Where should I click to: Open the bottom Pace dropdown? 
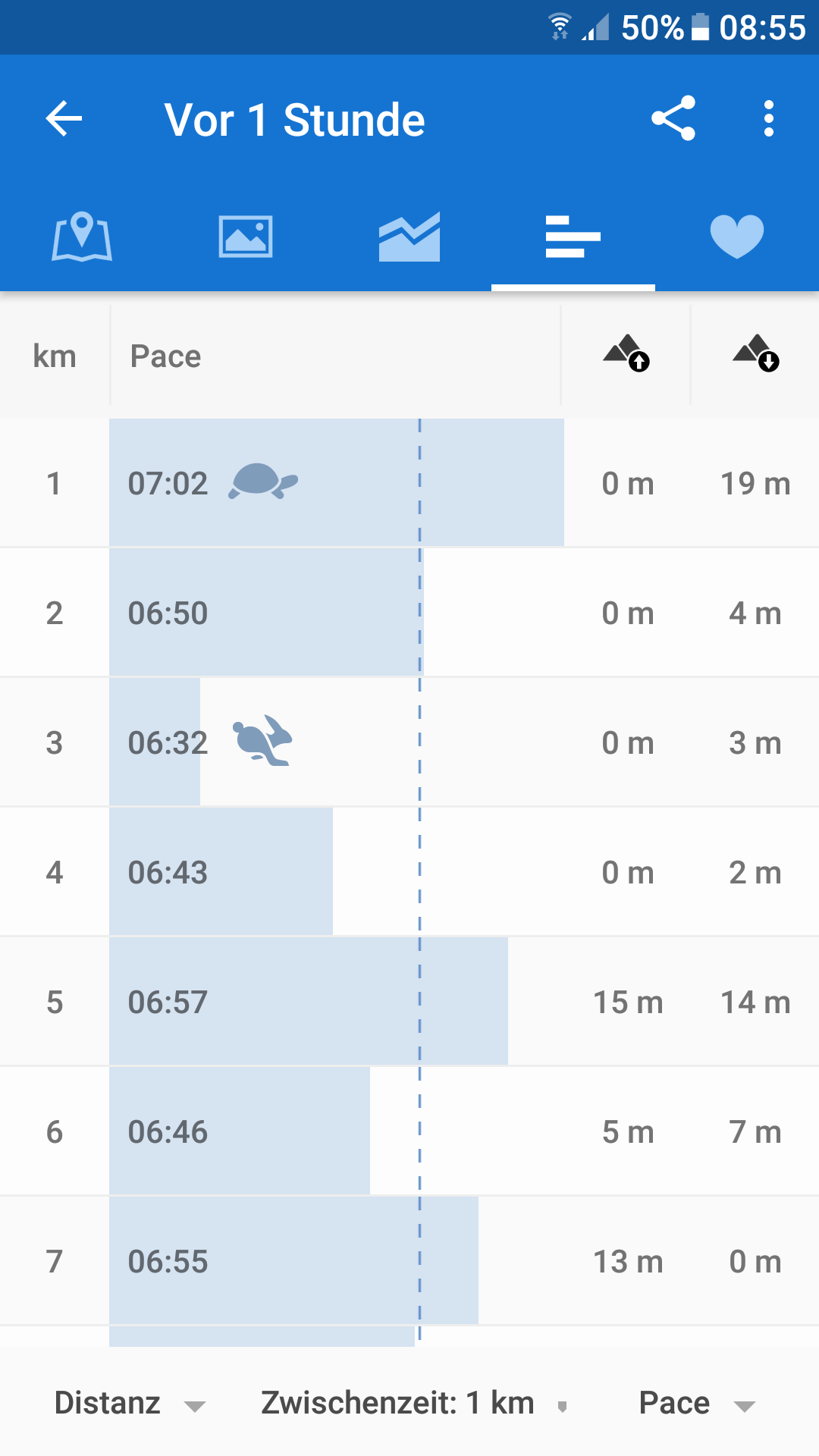pos(696,1404)
